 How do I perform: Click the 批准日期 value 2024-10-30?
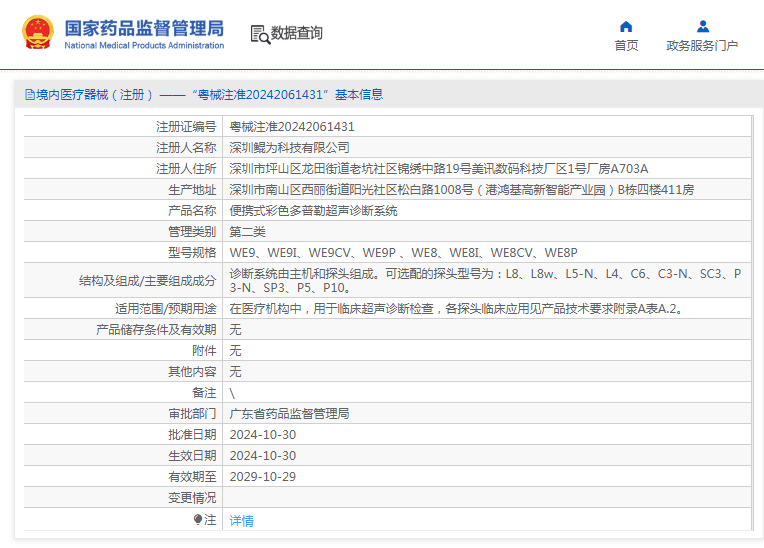tap(263, 435)
